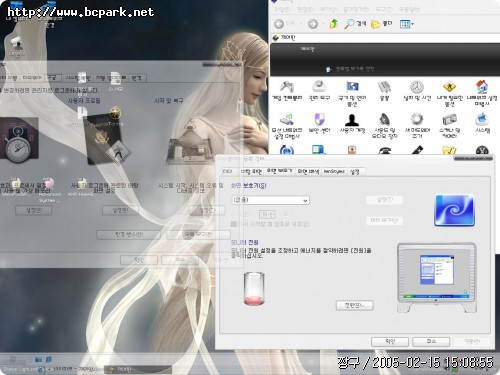Click 확인 OK in Display Properties dialog
Viewport: 500px width, 375px height.
click(390, 342)
